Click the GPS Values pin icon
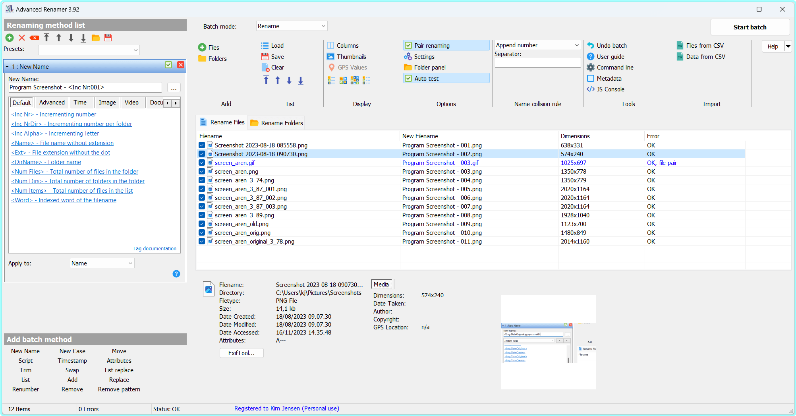 330,67
